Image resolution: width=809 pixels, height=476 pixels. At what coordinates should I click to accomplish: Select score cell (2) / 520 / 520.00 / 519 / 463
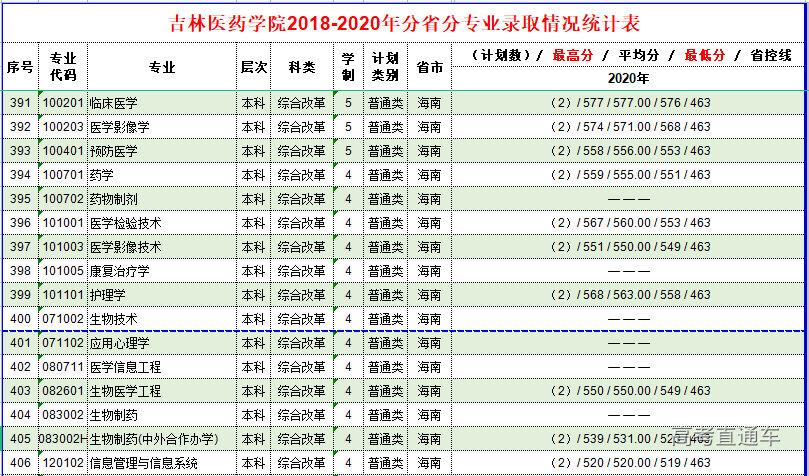coord(628,463)
